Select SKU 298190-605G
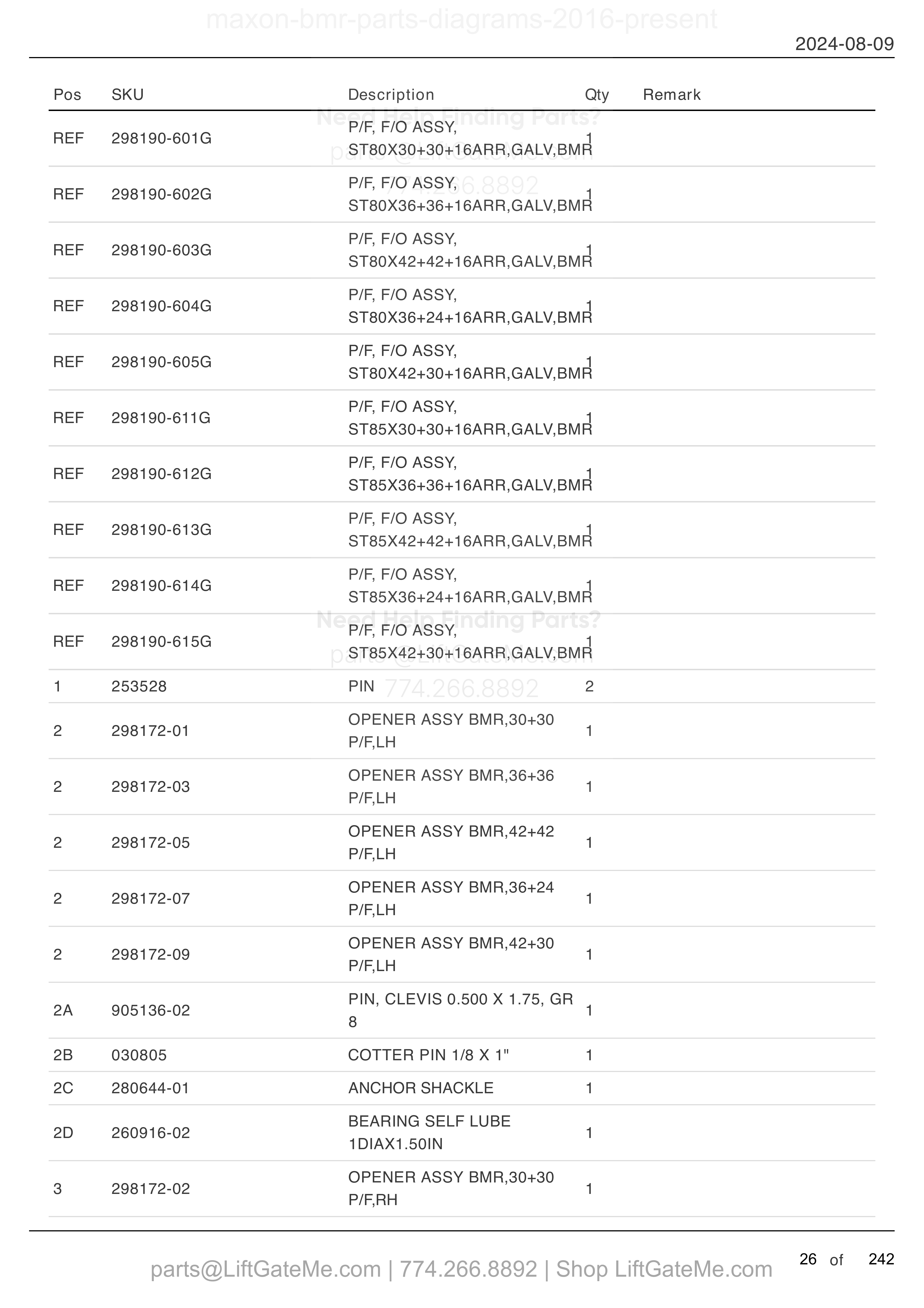Screen dimensions: 924x1308 pyautogui.click(x=161, y=362)
